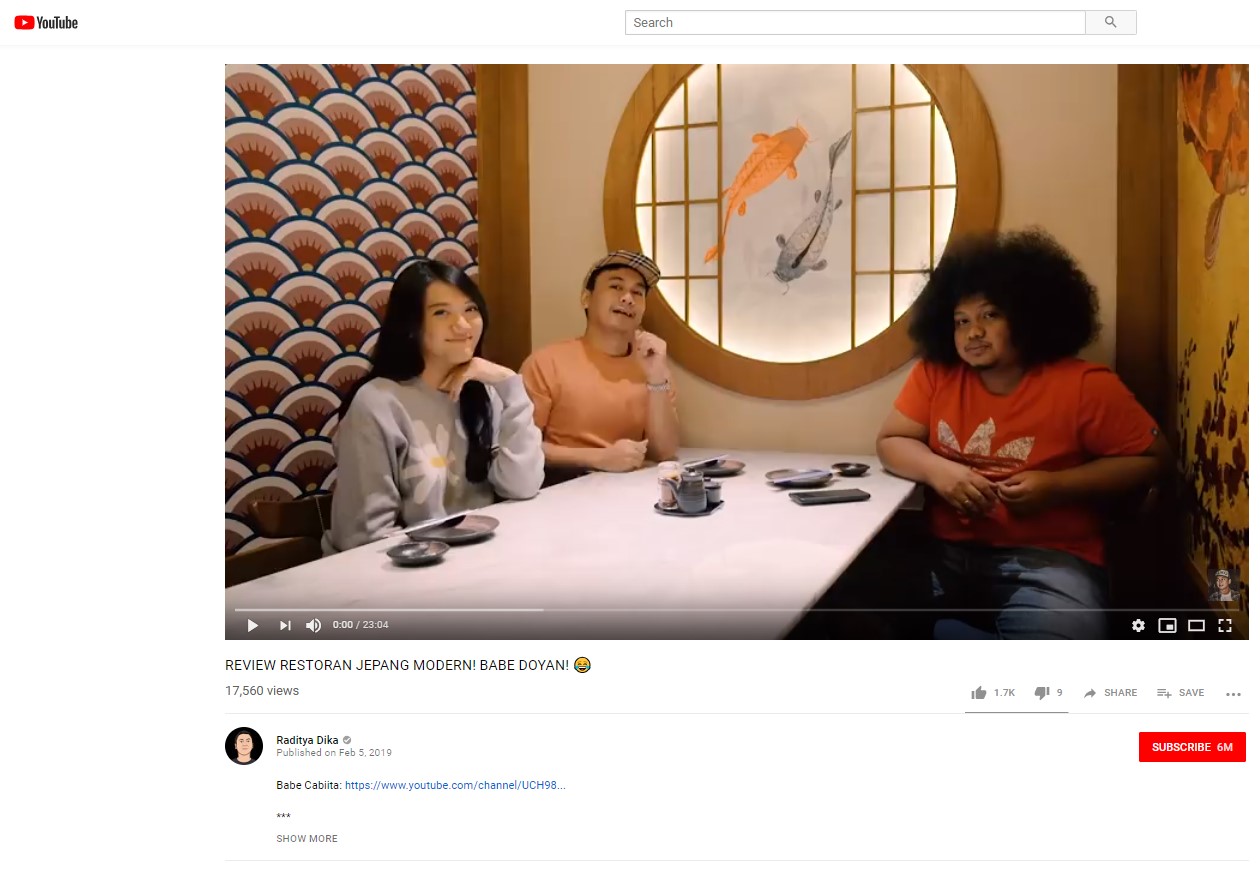Subscribe to the channel

(1191, 747)
